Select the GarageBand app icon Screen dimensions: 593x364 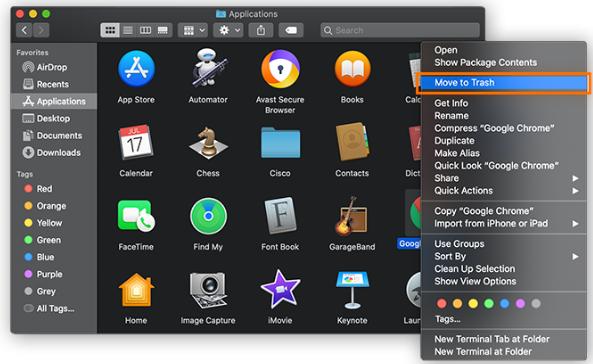351,216
